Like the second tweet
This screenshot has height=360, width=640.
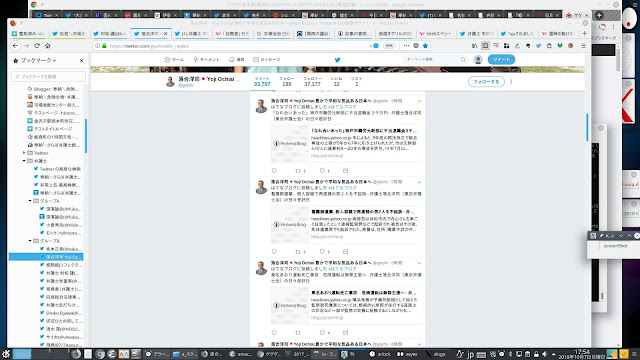(x=322, y=251)
